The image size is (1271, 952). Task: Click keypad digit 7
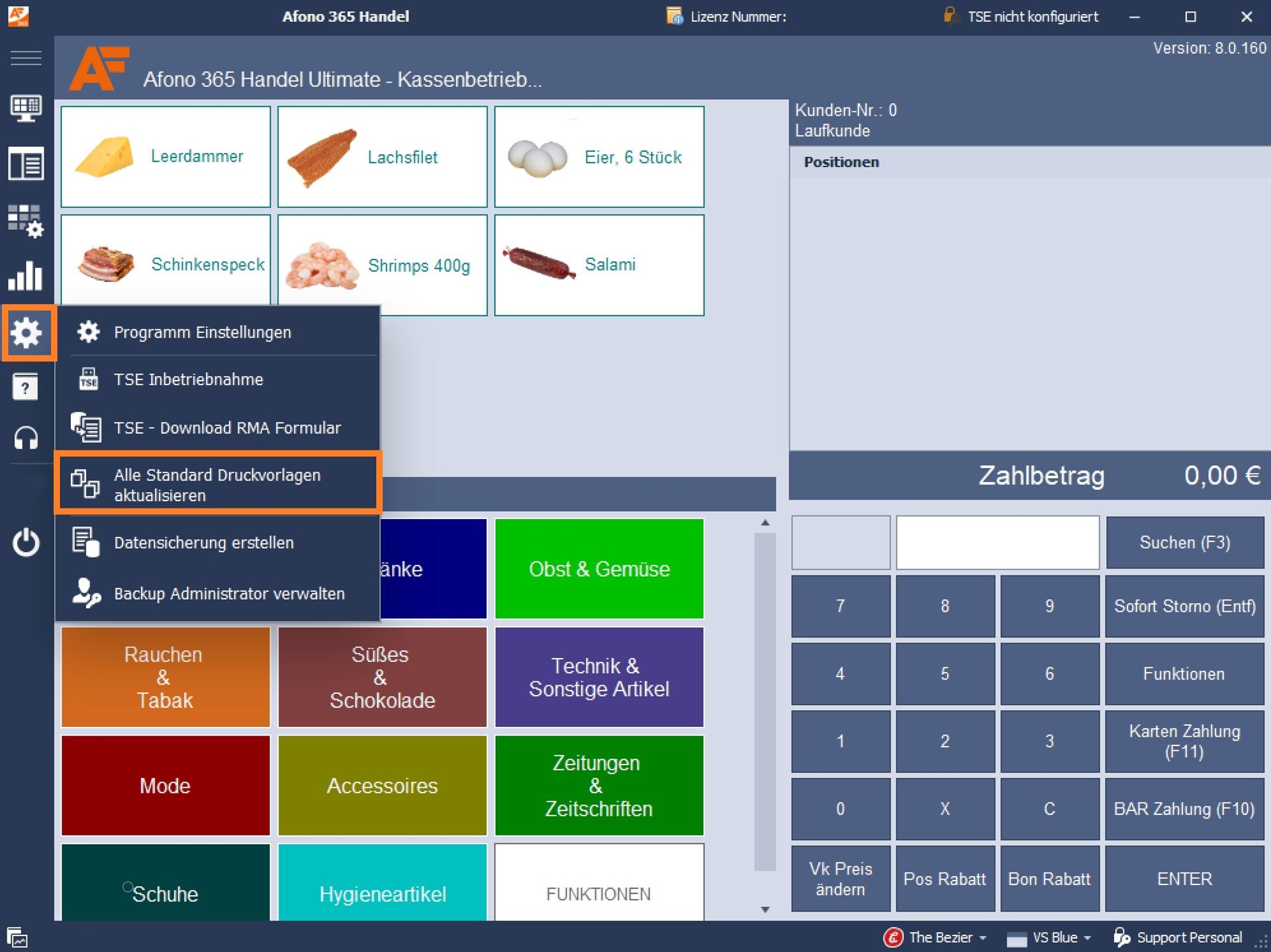click(x=840, y=606)
